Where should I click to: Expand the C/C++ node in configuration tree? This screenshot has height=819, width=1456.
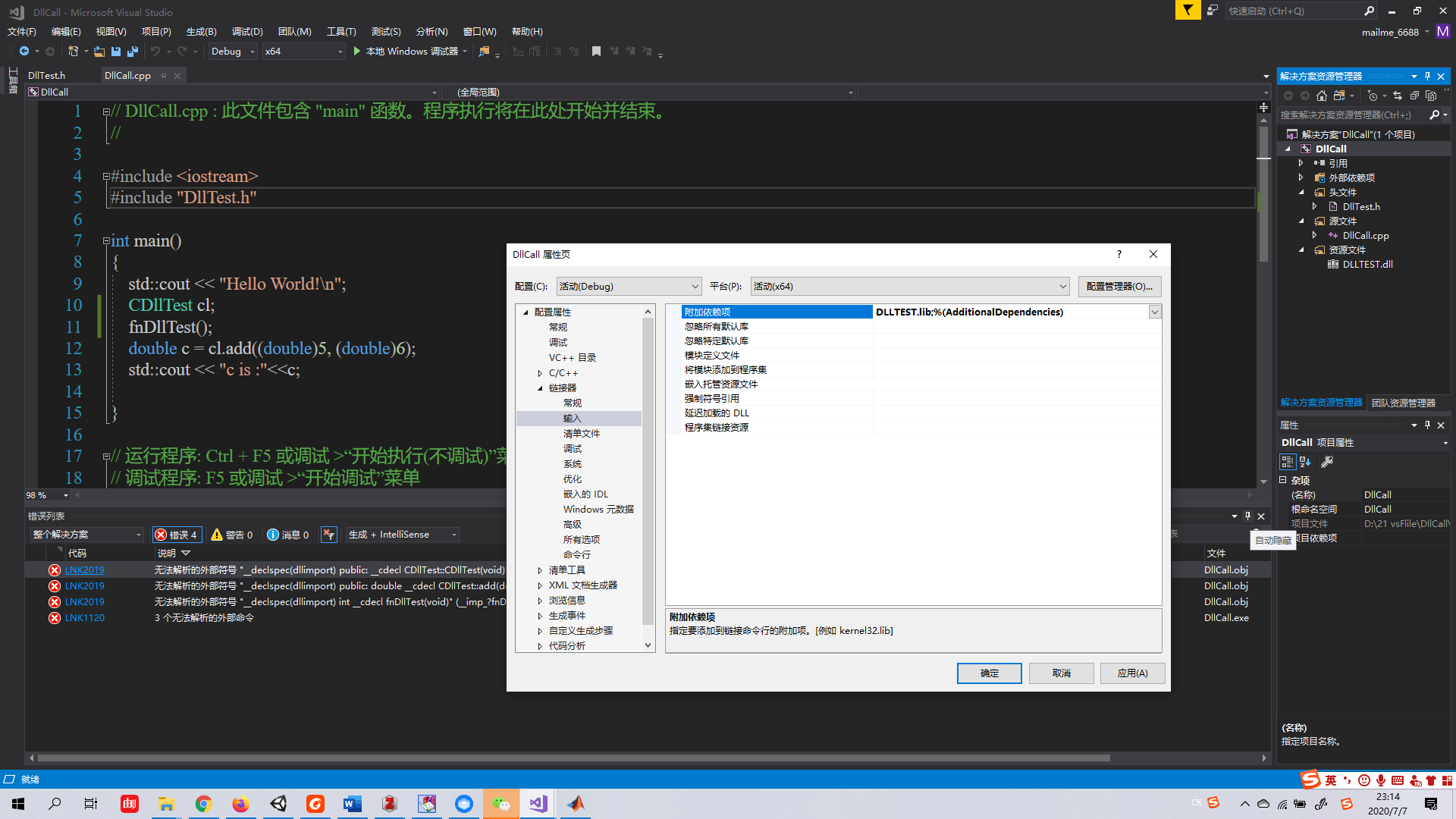point(540,372)
